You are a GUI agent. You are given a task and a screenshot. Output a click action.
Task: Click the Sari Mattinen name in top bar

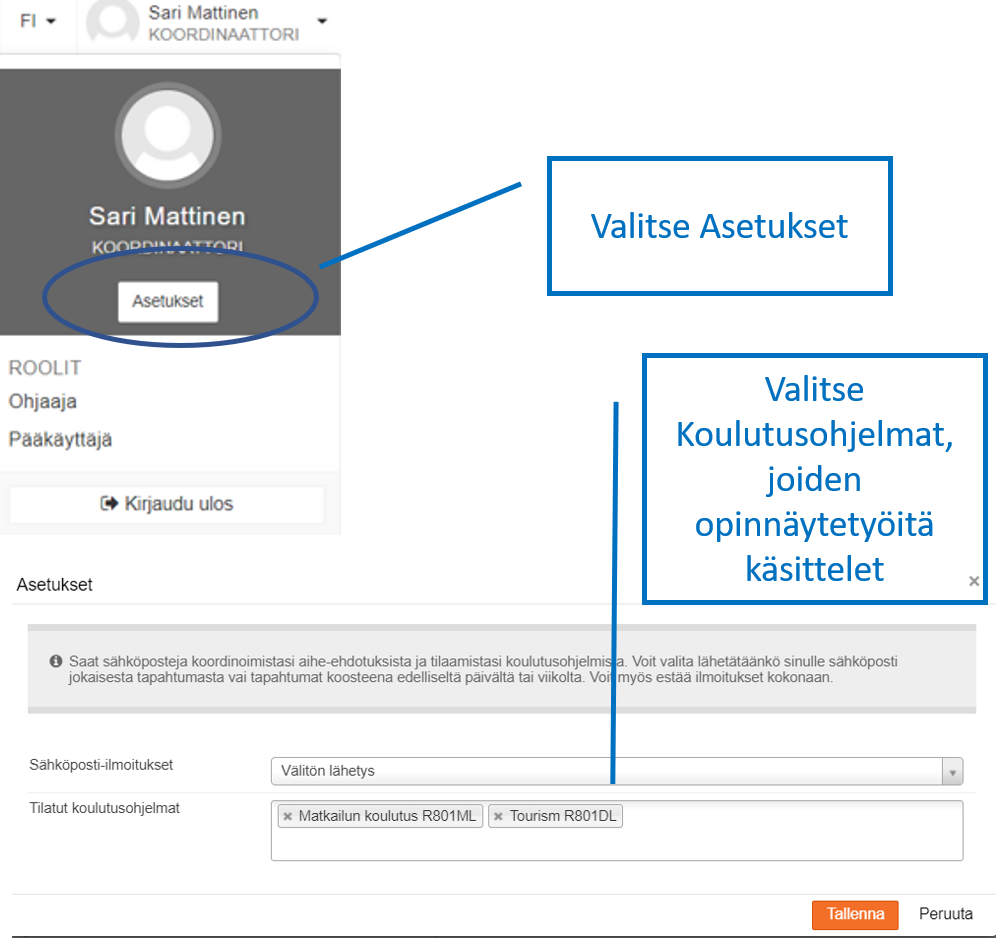(203, 13)
